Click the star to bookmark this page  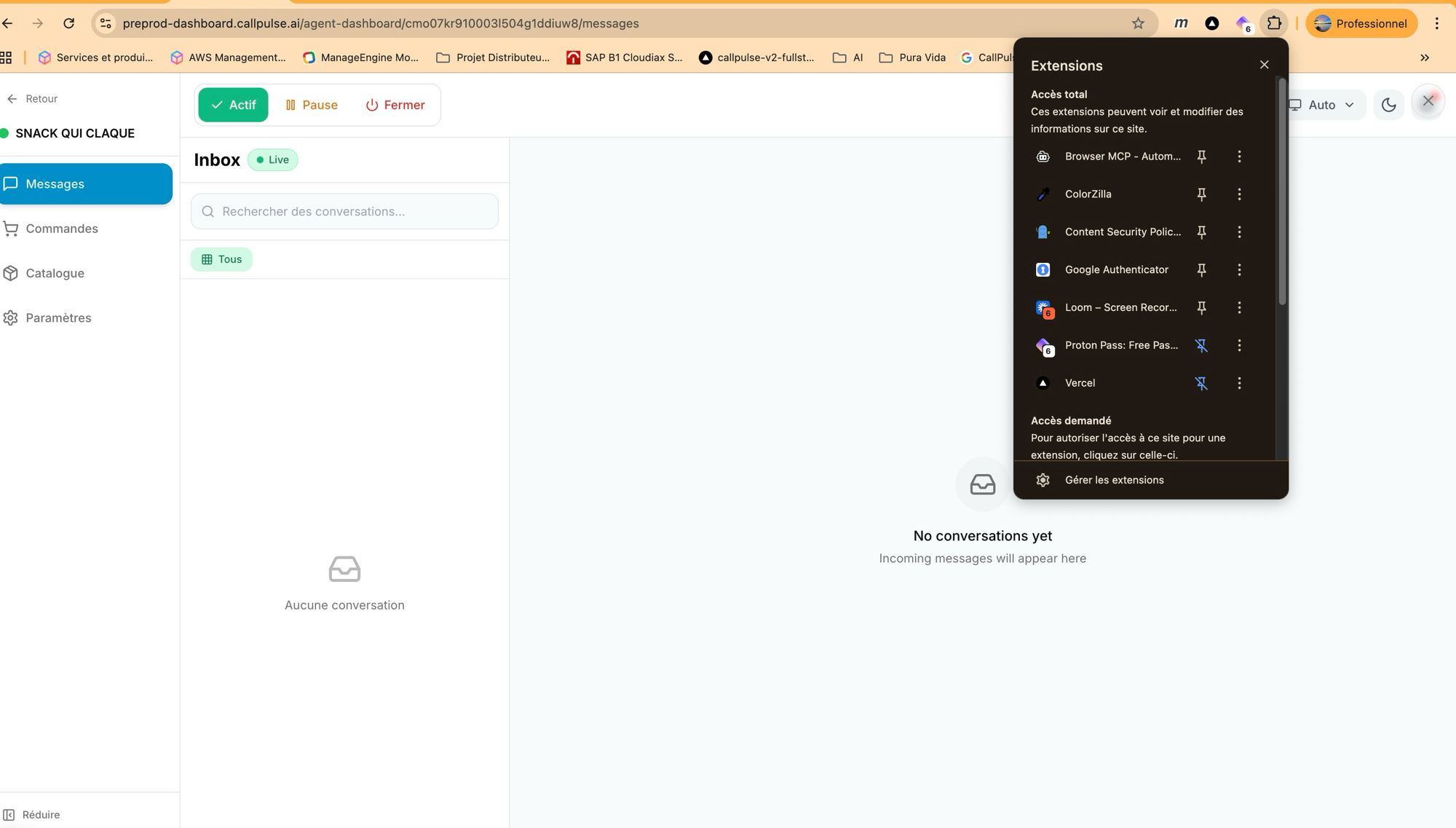point(1137,23)
